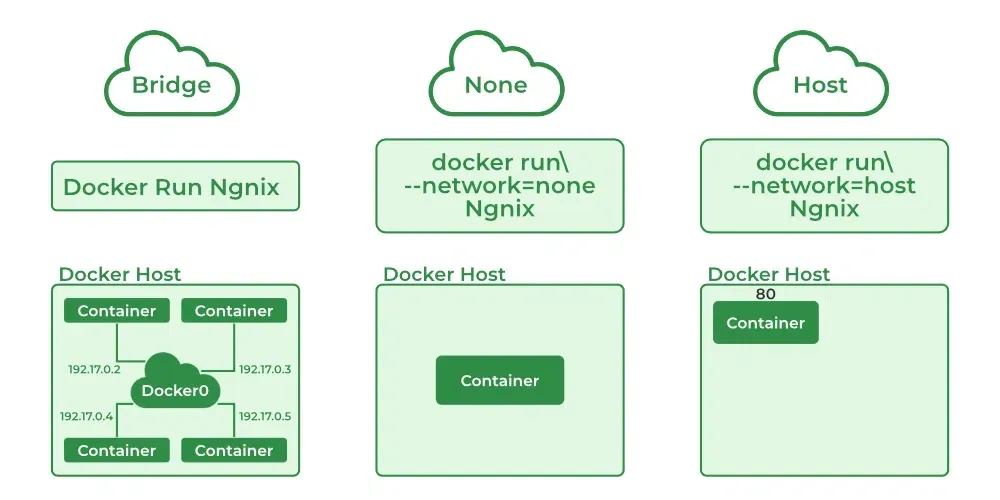Click the 192.17.0.3 IP address label

click(x=265, y=369)
